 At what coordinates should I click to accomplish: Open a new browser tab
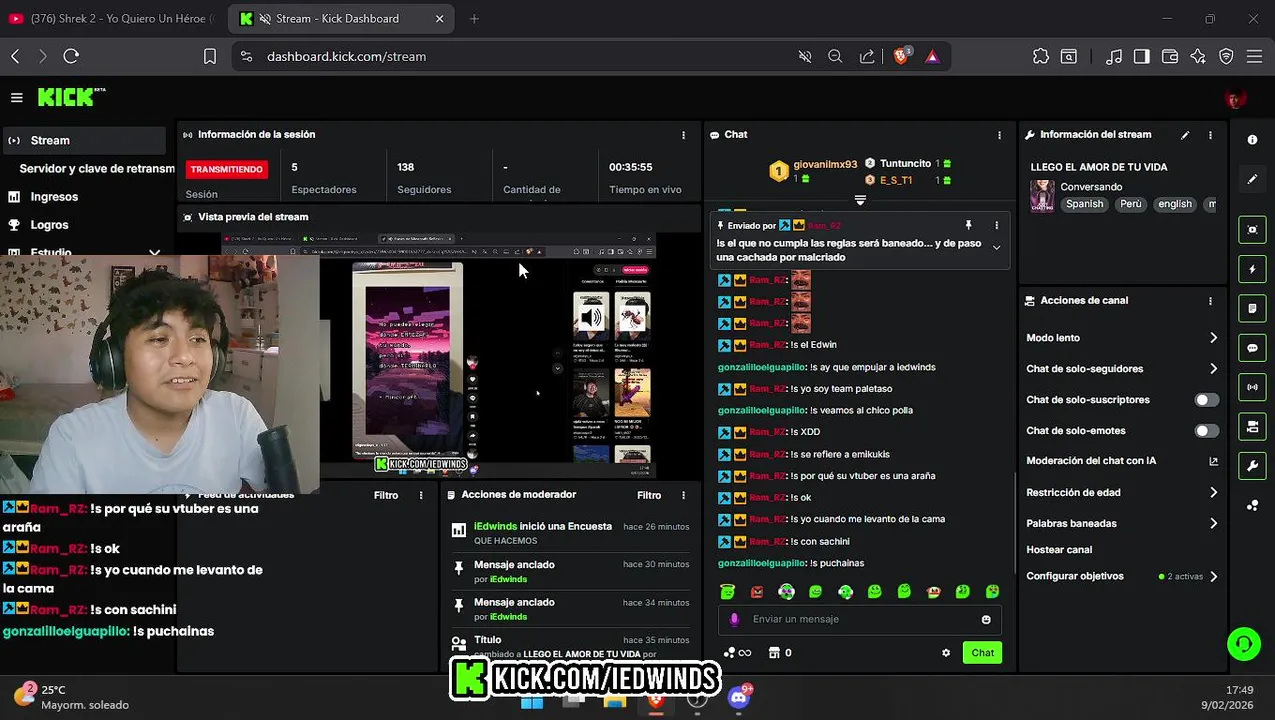(x=474, y=18)
